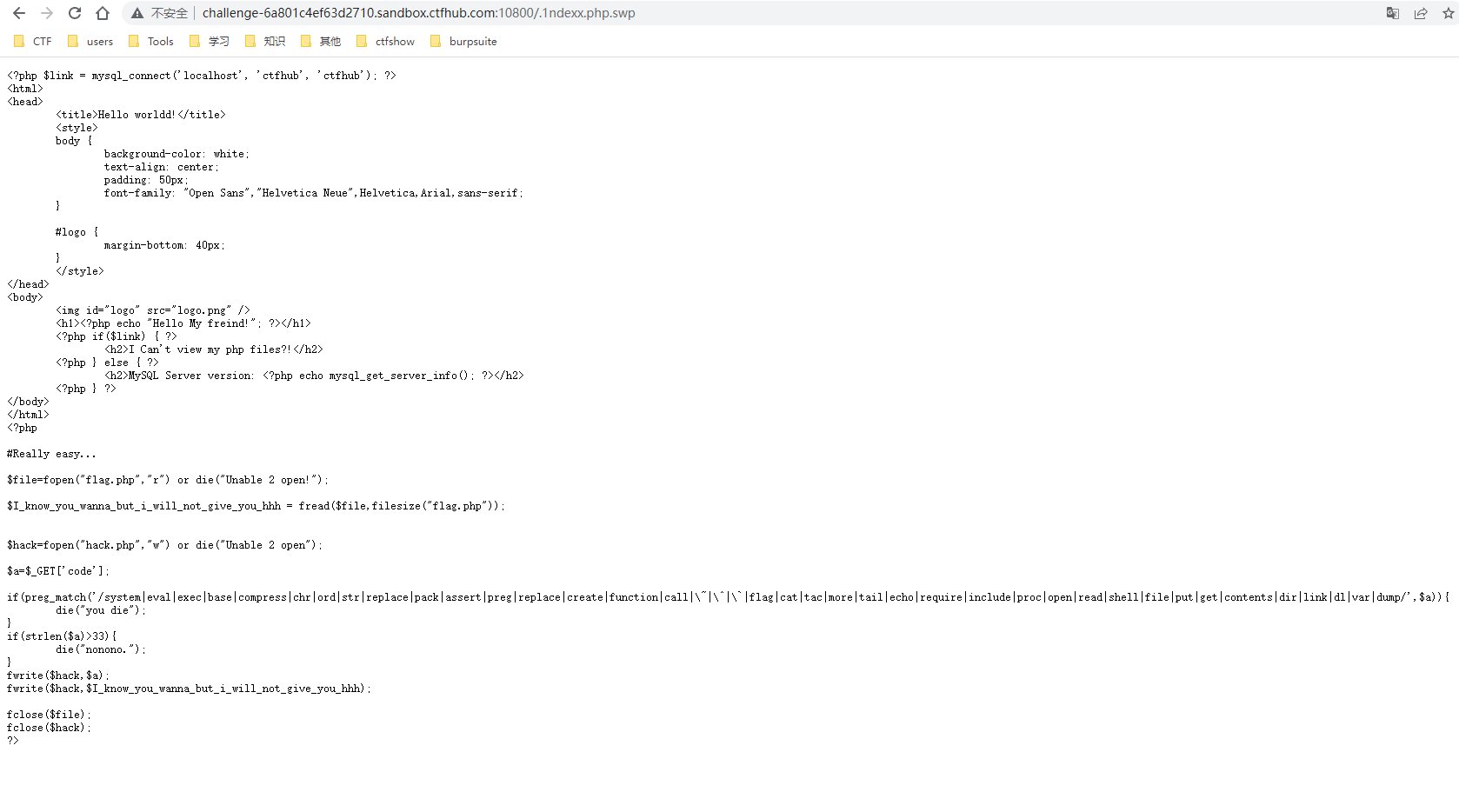Screen dimensions: 1459x812
Task: Click the font-family Open Sans line
Action: (x=314, y=193)
